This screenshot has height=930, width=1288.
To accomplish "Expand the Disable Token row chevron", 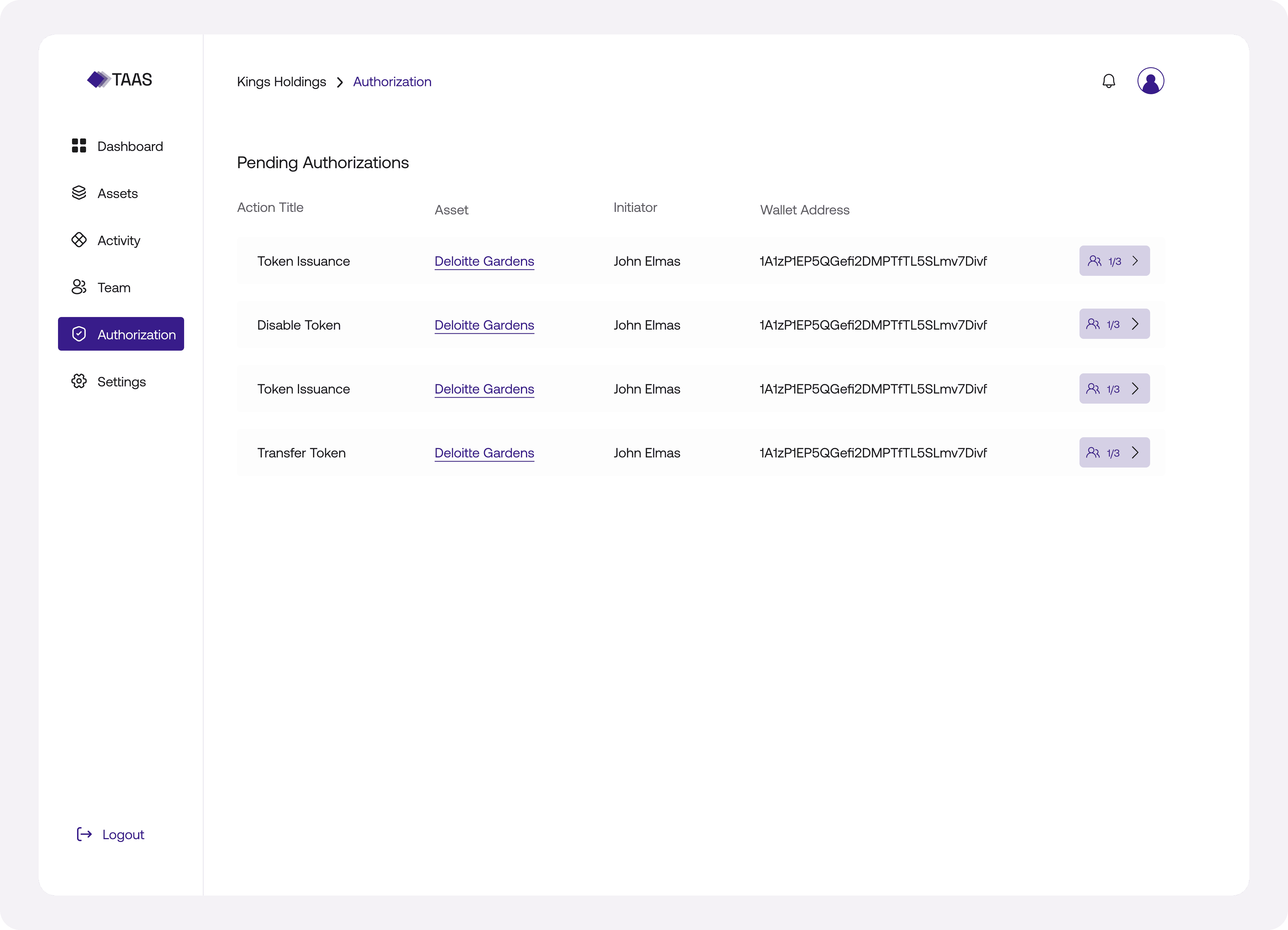I will point(1135,324).
